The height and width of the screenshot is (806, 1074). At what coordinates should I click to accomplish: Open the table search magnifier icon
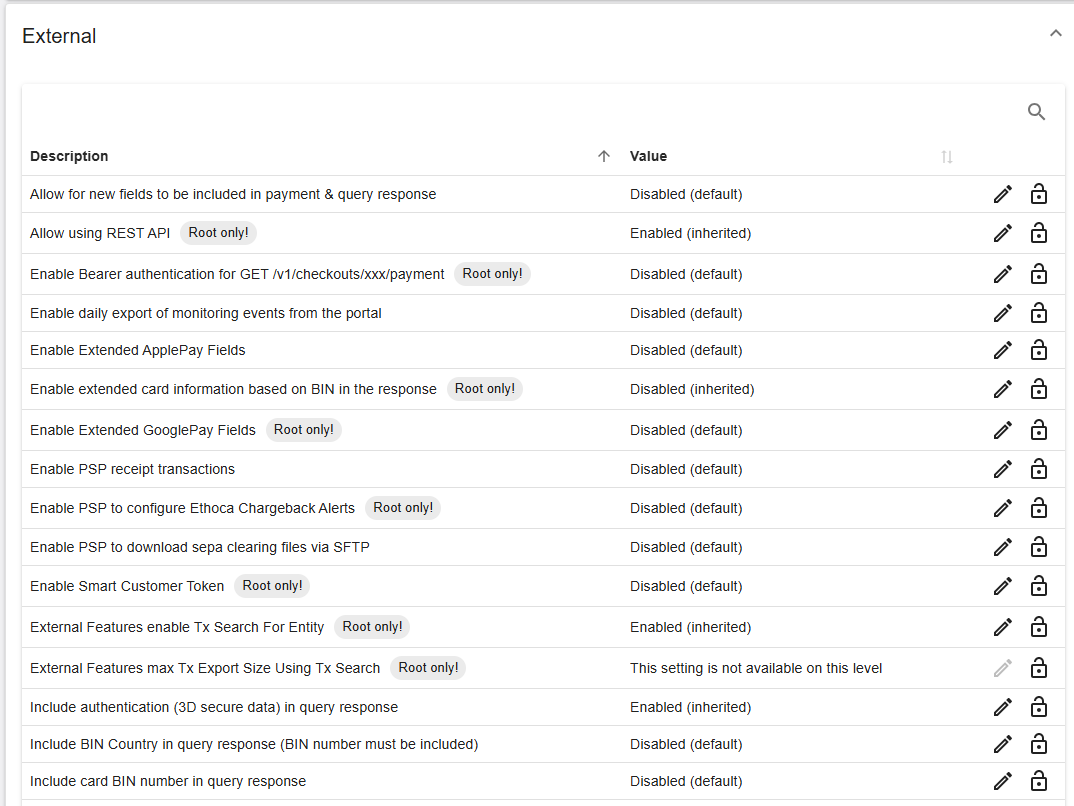coord(1036,112)
